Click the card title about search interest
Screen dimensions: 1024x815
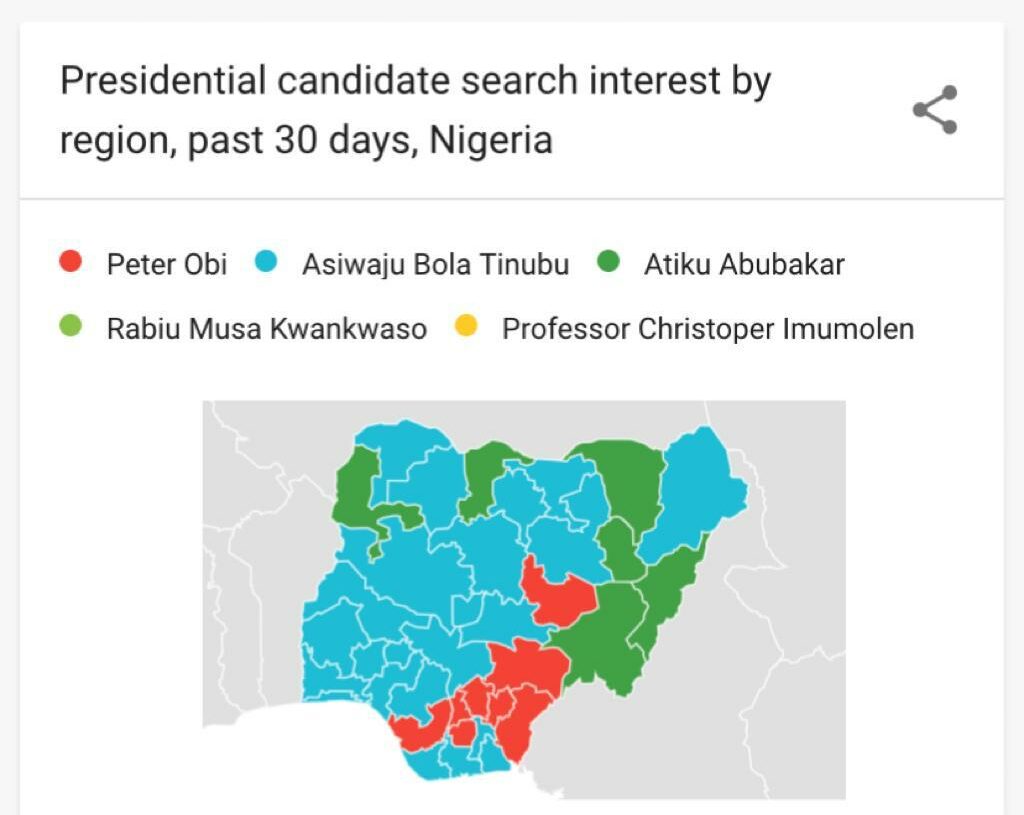415,110
